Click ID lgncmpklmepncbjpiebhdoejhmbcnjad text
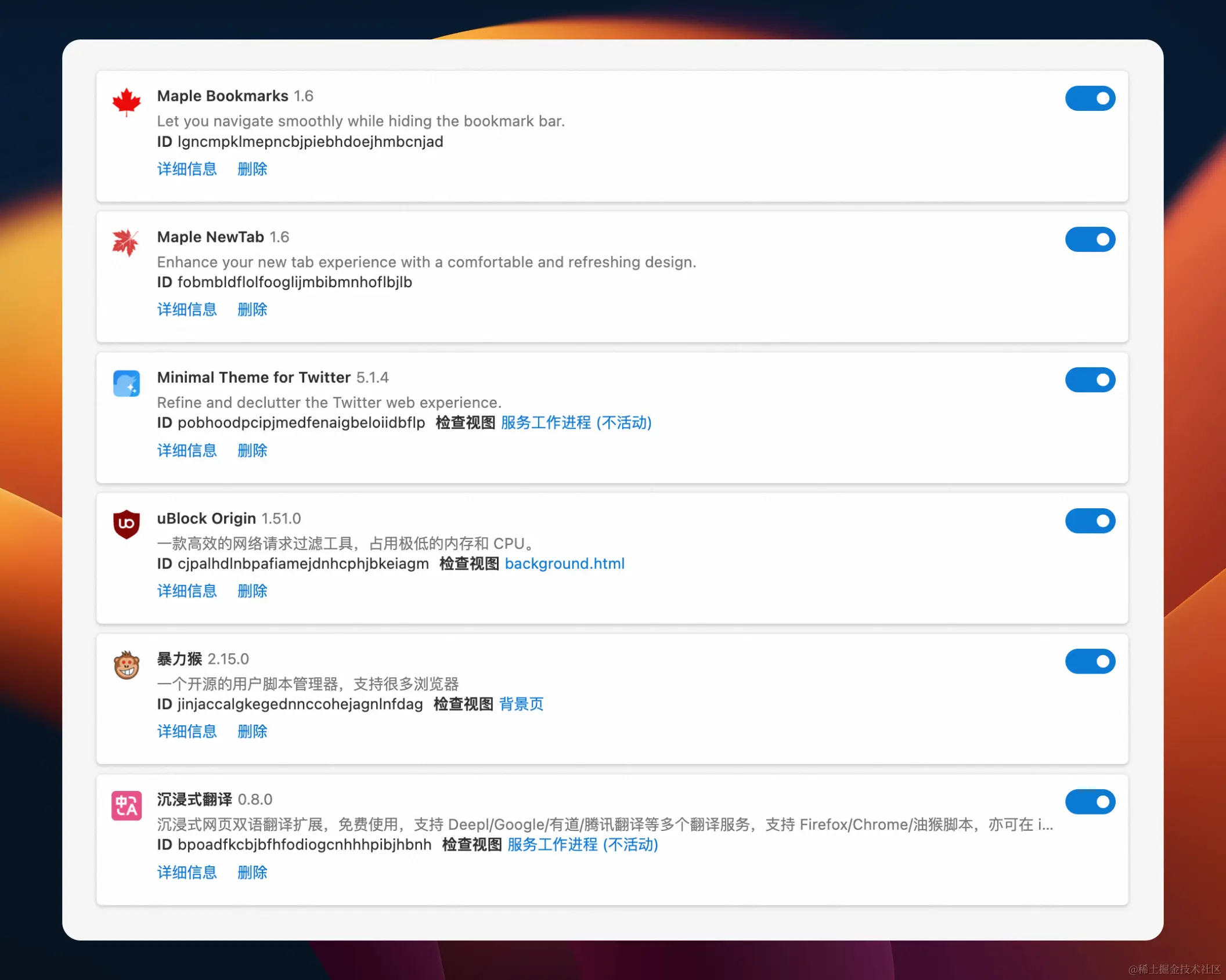The height and width of the screenshot is (980, 1226). pyautogui.click(x=300, y=142)
